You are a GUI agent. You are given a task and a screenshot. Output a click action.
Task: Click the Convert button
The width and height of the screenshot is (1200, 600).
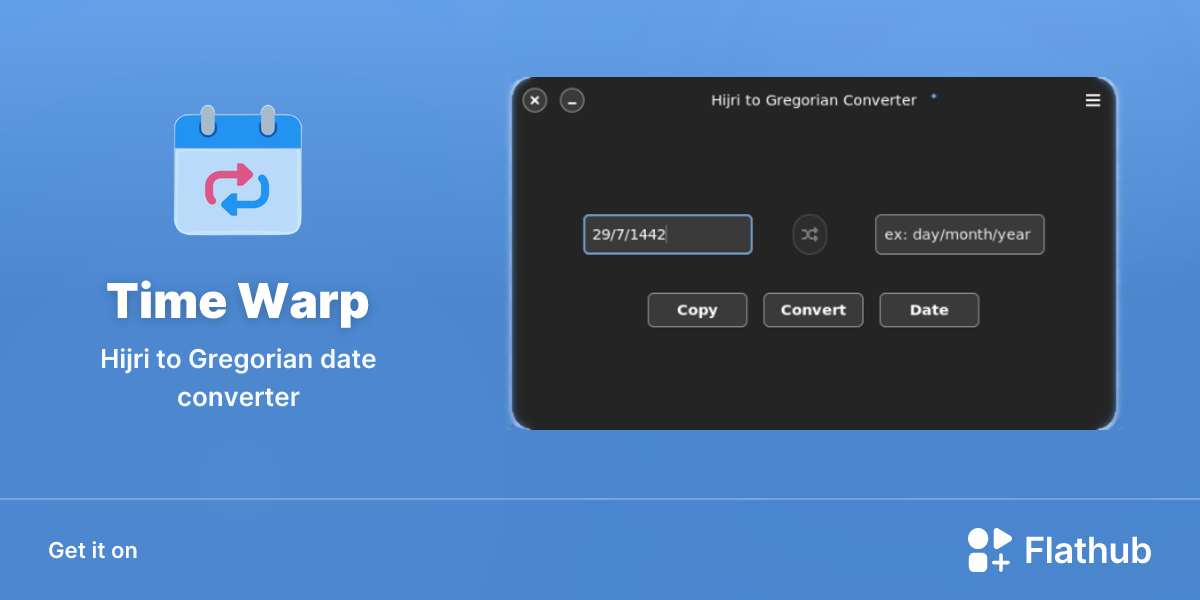(x=813, y=310)
